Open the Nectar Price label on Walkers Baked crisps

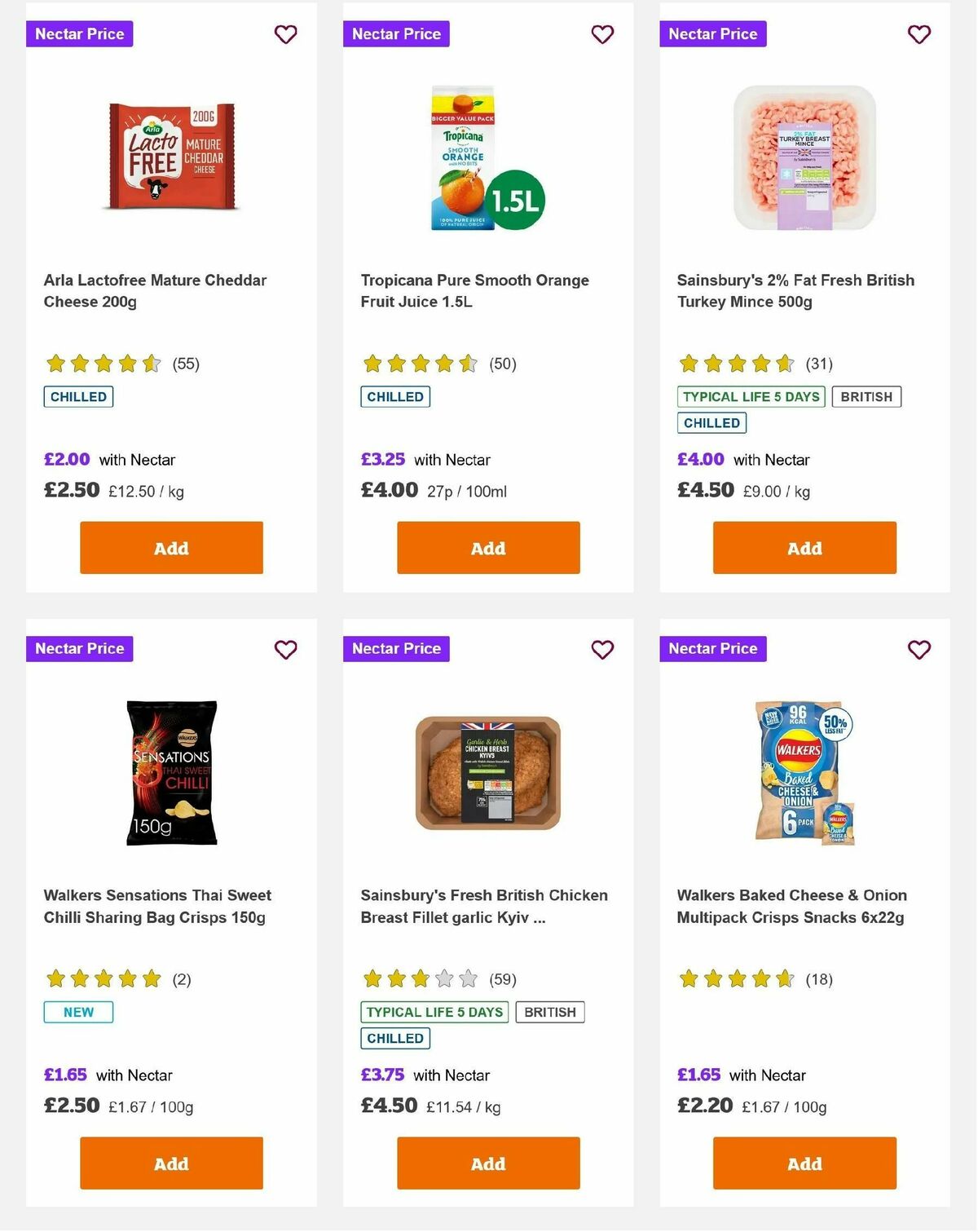click(x=712, y=649)
